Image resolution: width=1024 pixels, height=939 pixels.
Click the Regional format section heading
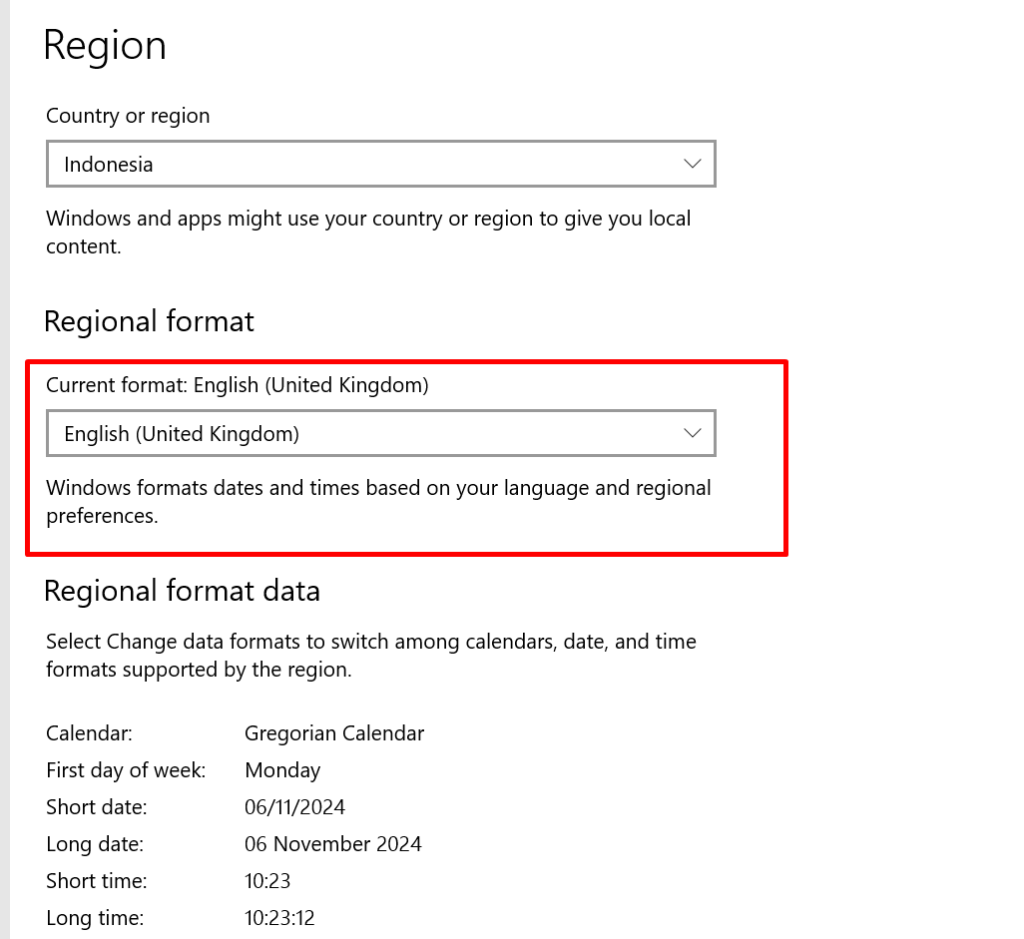pos(149,321)
